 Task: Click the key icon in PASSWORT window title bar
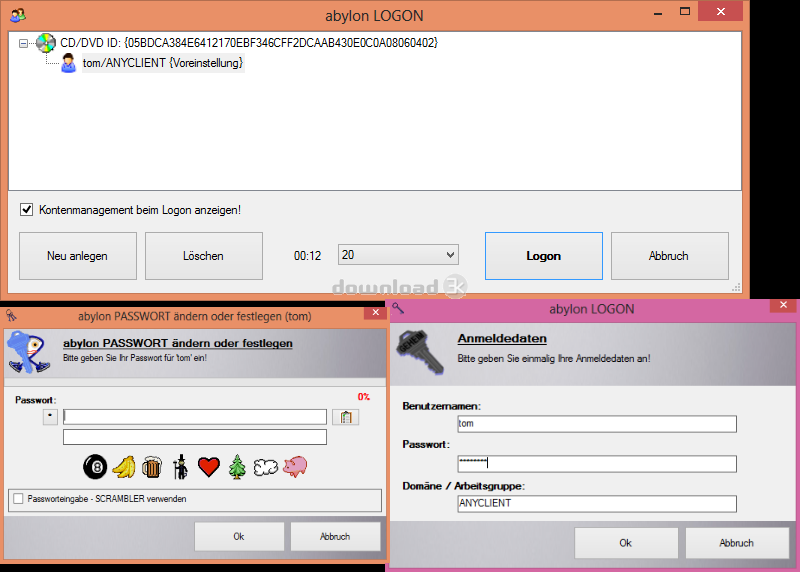11,315
